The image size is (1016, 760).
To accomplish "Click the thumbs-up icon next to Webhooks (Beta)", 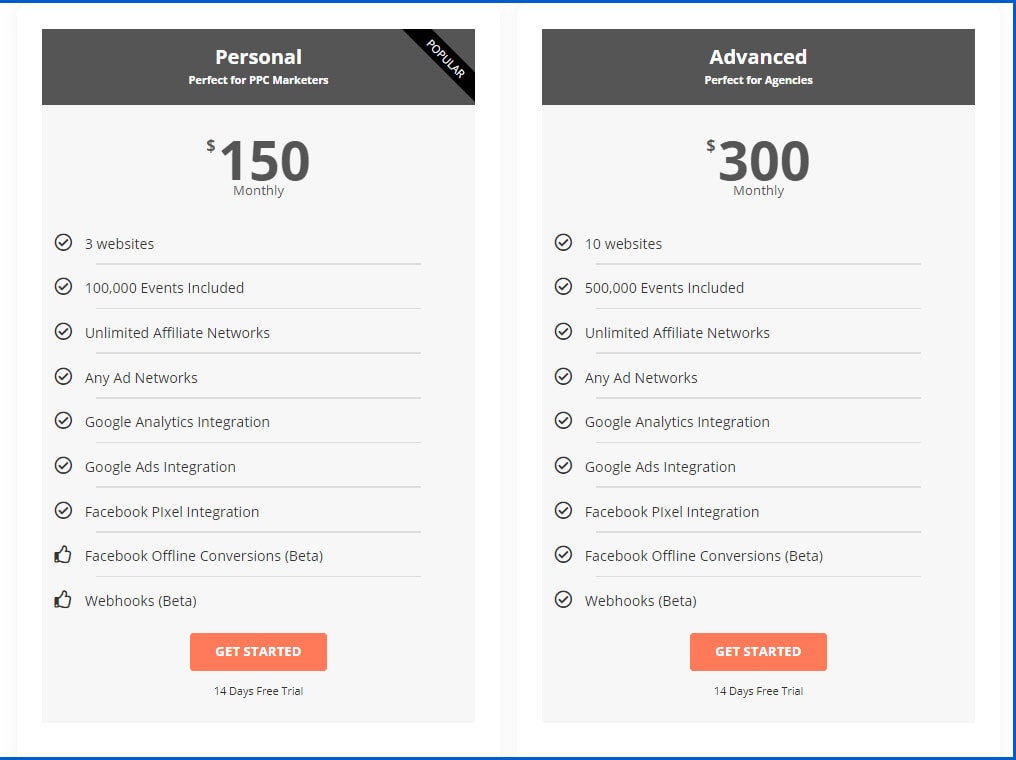I will tap(64, 600).
